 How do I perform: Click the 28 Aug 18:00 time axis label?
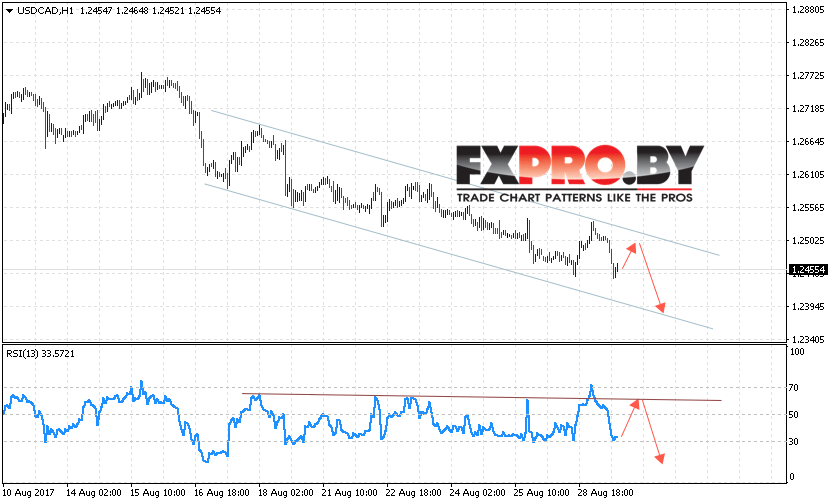pos(605,493)
